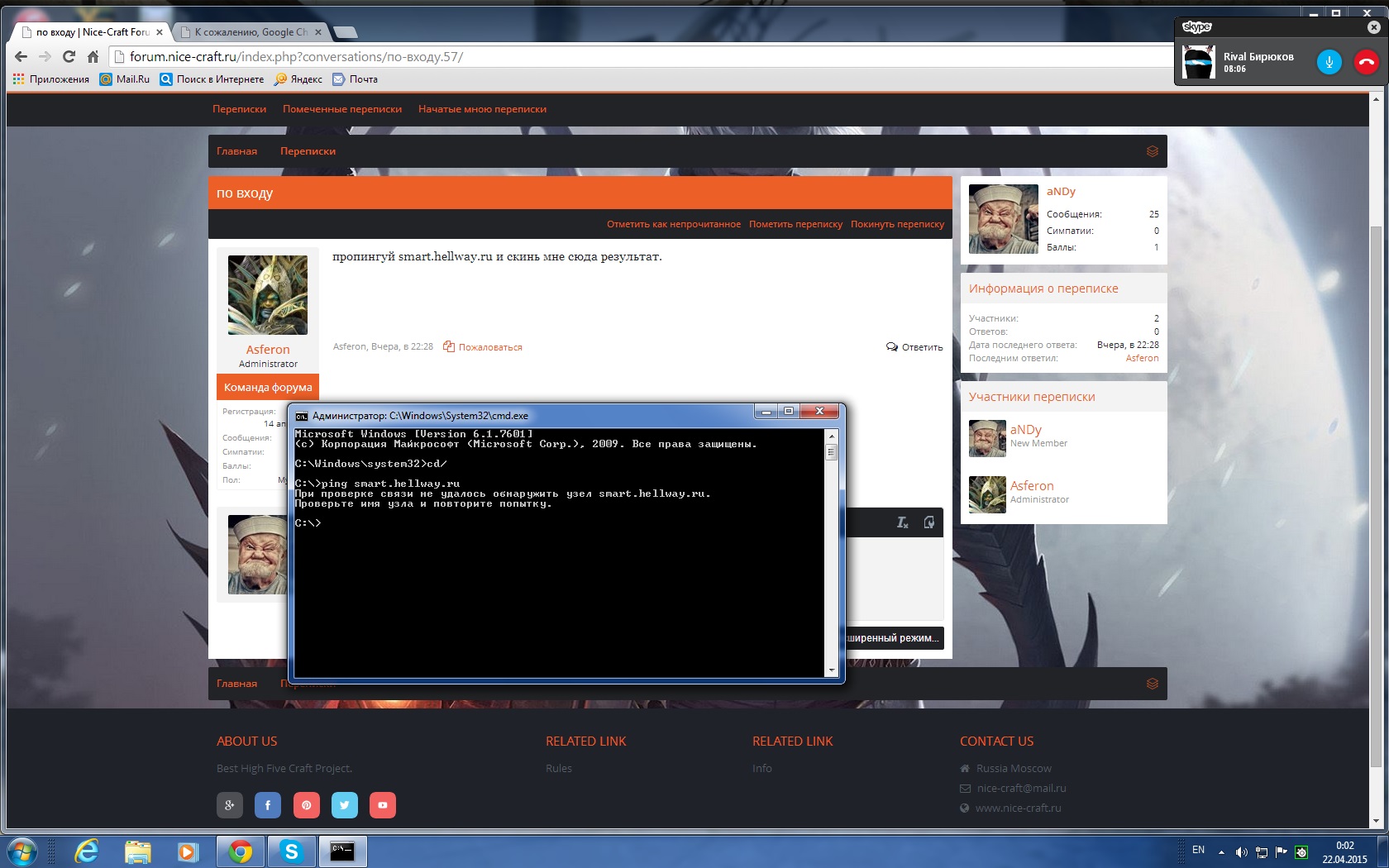Click Покинуть переписку link
The height and width of the screenshot is (868, 1389).
[x=897, y=224]
